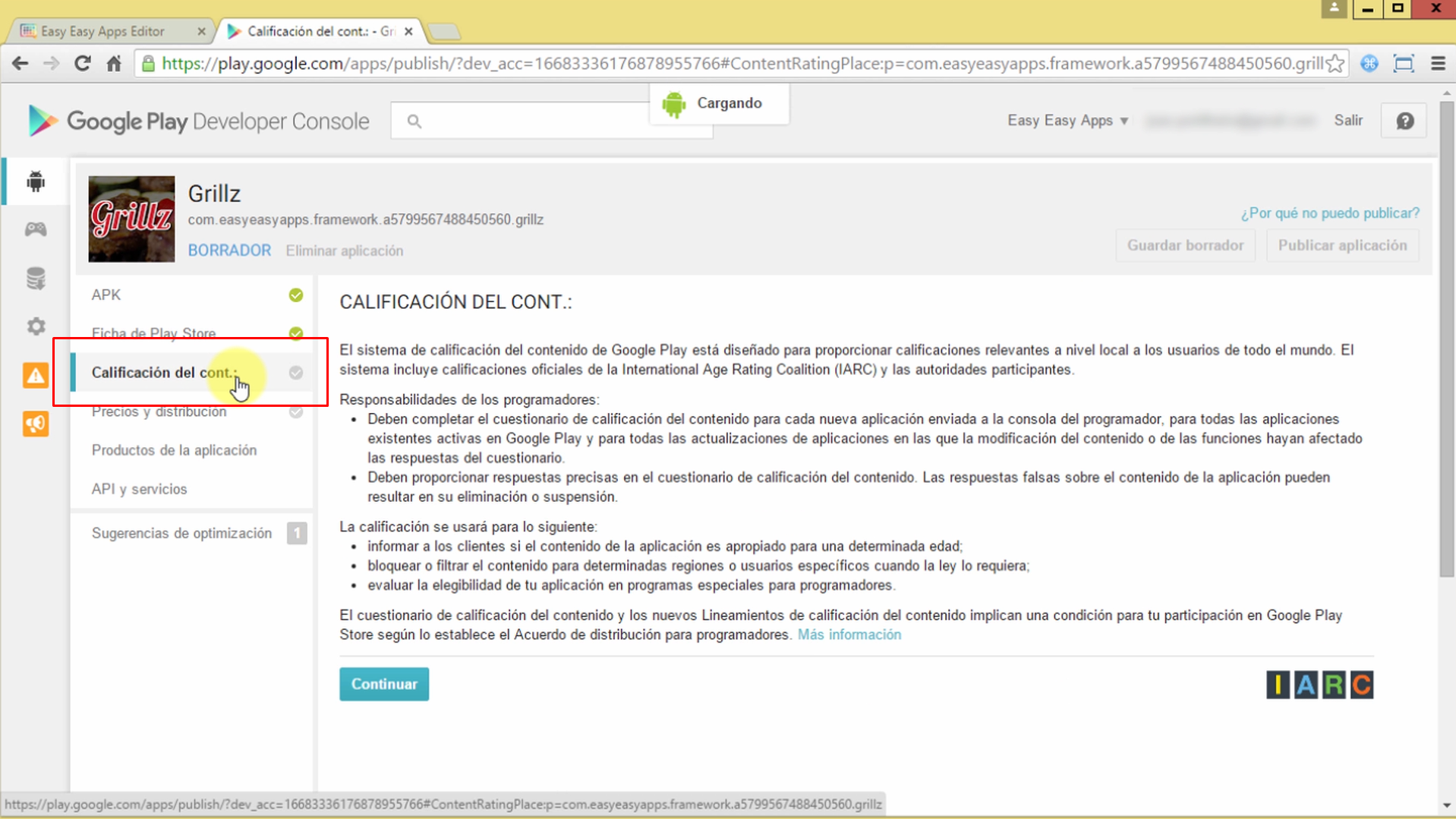Click the browser address bar URL
Viewport: 1456px width, 819px height.
pyautogui.click(x=742, y=64)
